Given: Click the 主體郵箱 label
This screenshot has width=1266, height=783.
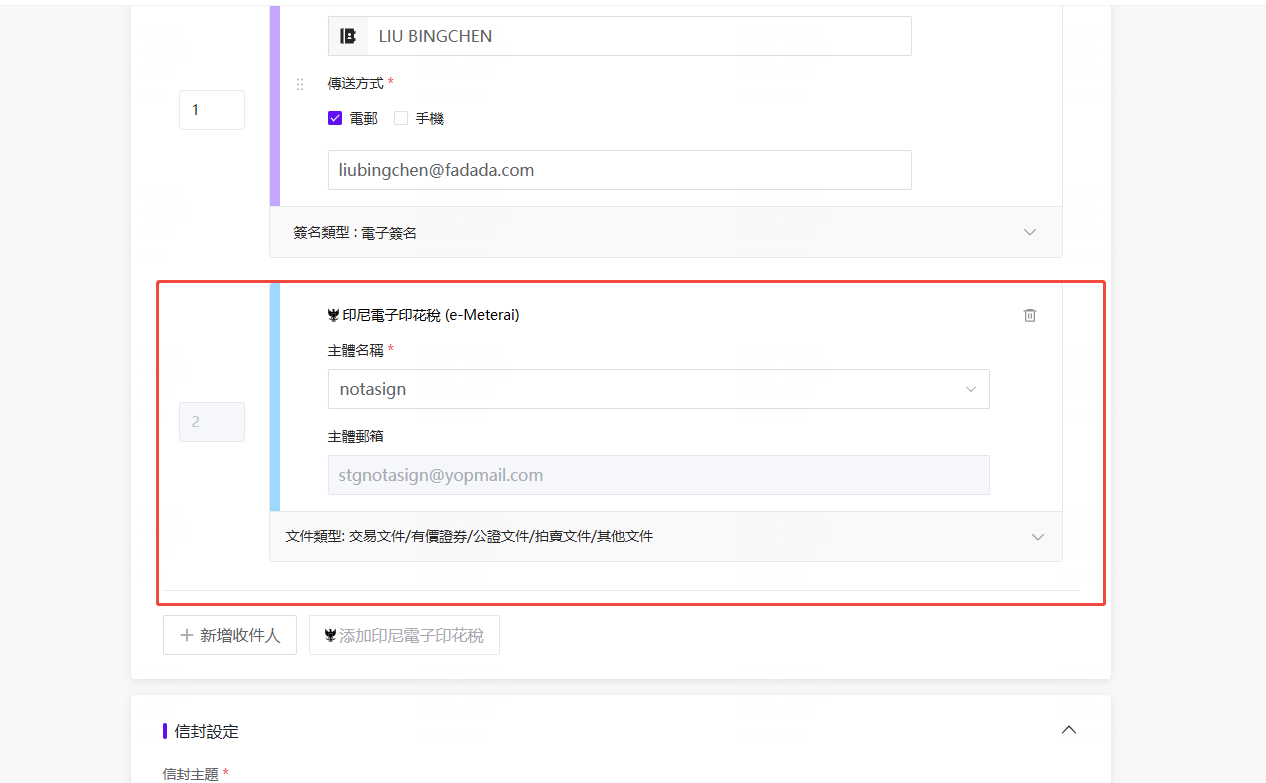Looking at the screenshot, I should coord(356,437).
